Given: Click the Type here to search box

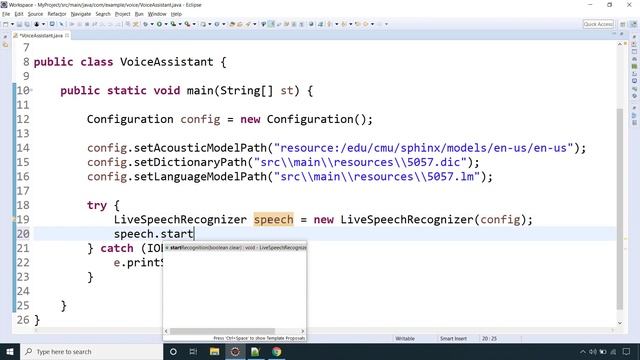Looking at the screenshot, I should pyautogui.click(x=91, y=351).
